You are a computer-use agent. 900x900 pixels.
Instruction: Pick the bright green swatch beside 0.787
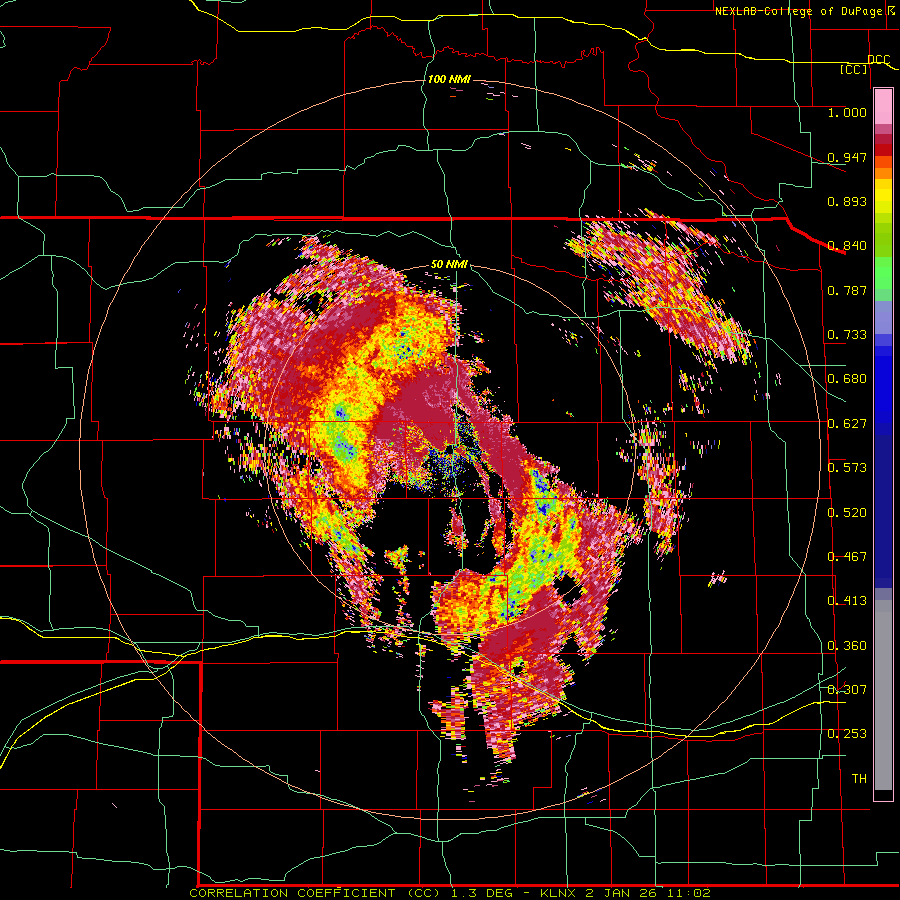(883, 272)
